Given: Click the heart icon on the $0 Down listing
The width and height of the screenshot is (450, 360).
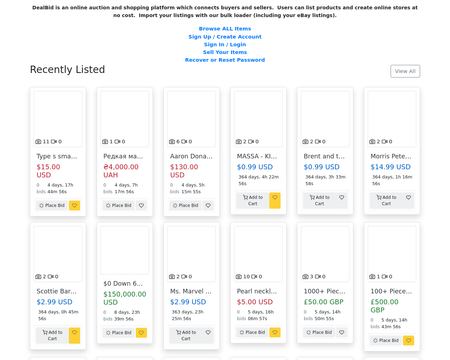Looking at the screenshot, I should pos(141,333).
